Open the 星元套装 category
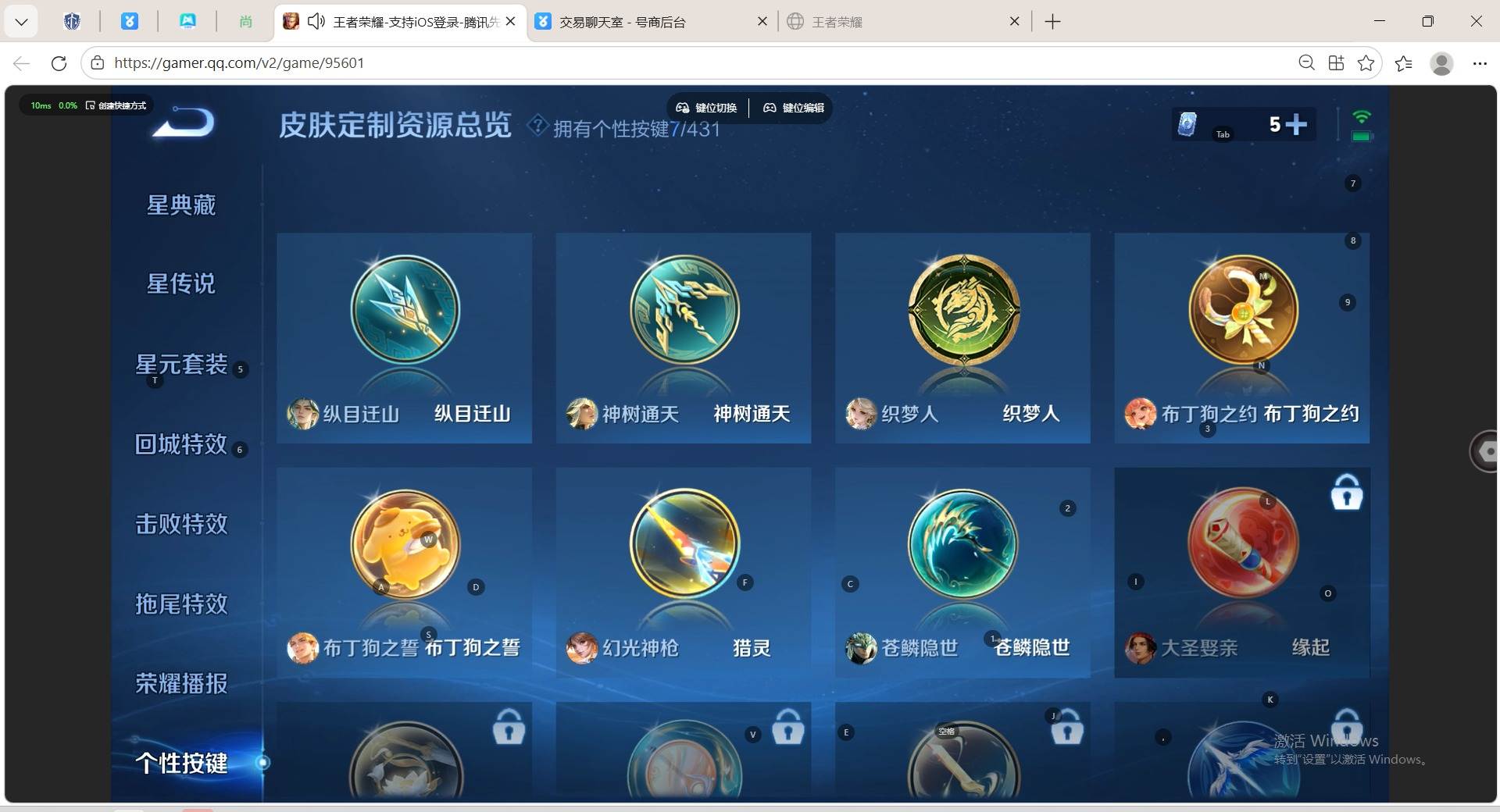The image size is (1500, 812). tap(181, 364)
